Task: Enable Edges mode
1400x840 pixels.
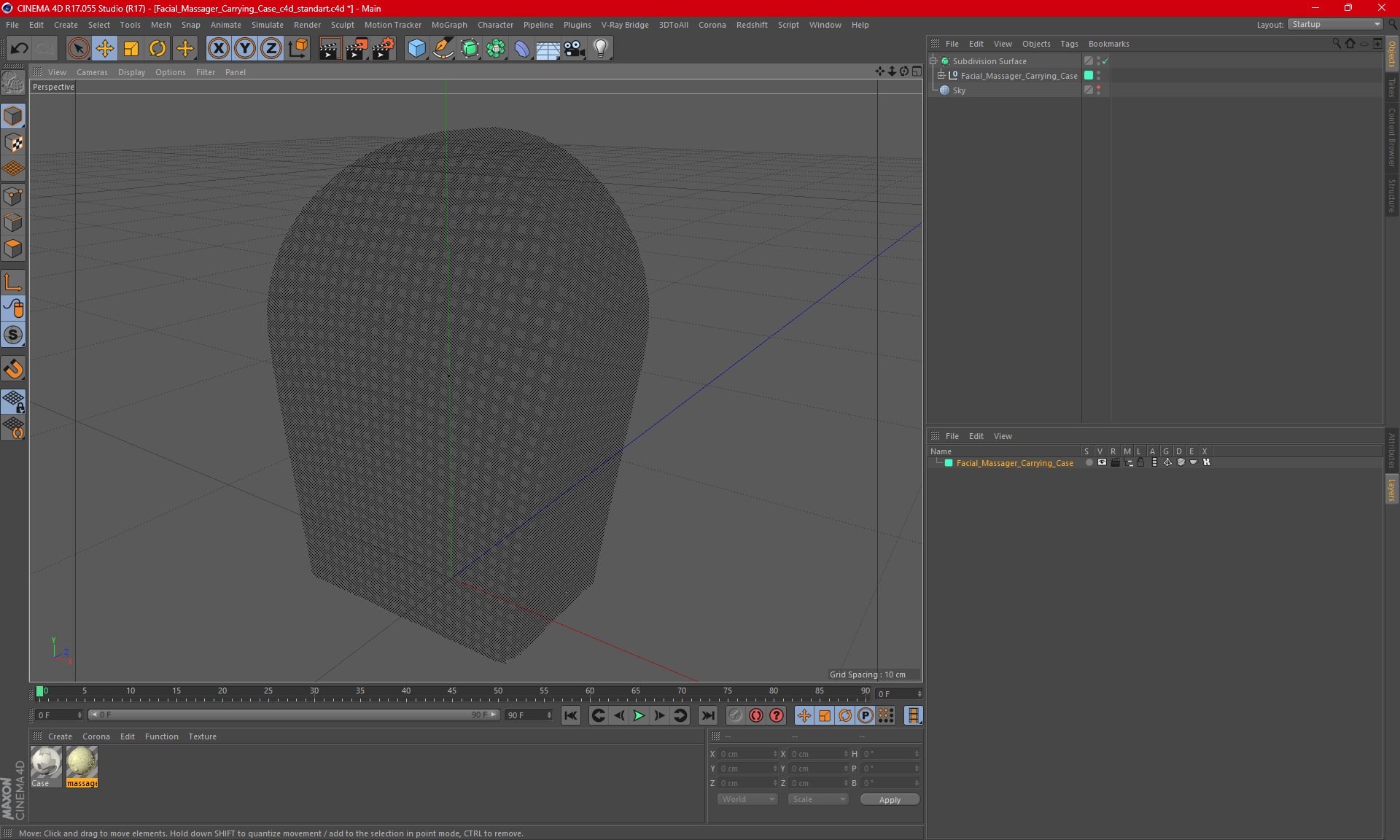Action: click(x=13, y=222)
